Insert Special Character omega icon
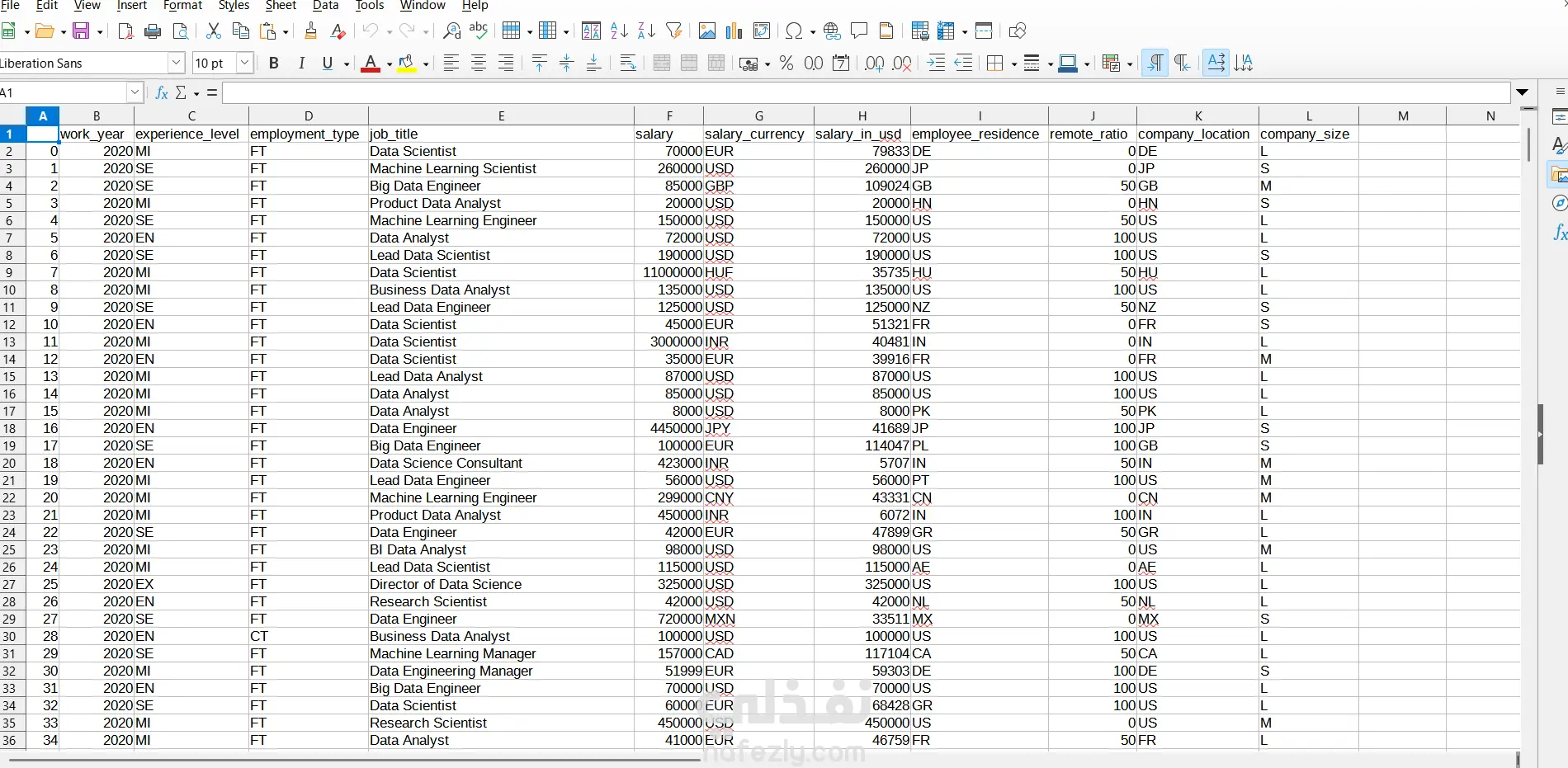Image resolution: width=1568 pixels, height=768 pixels. 794,31
